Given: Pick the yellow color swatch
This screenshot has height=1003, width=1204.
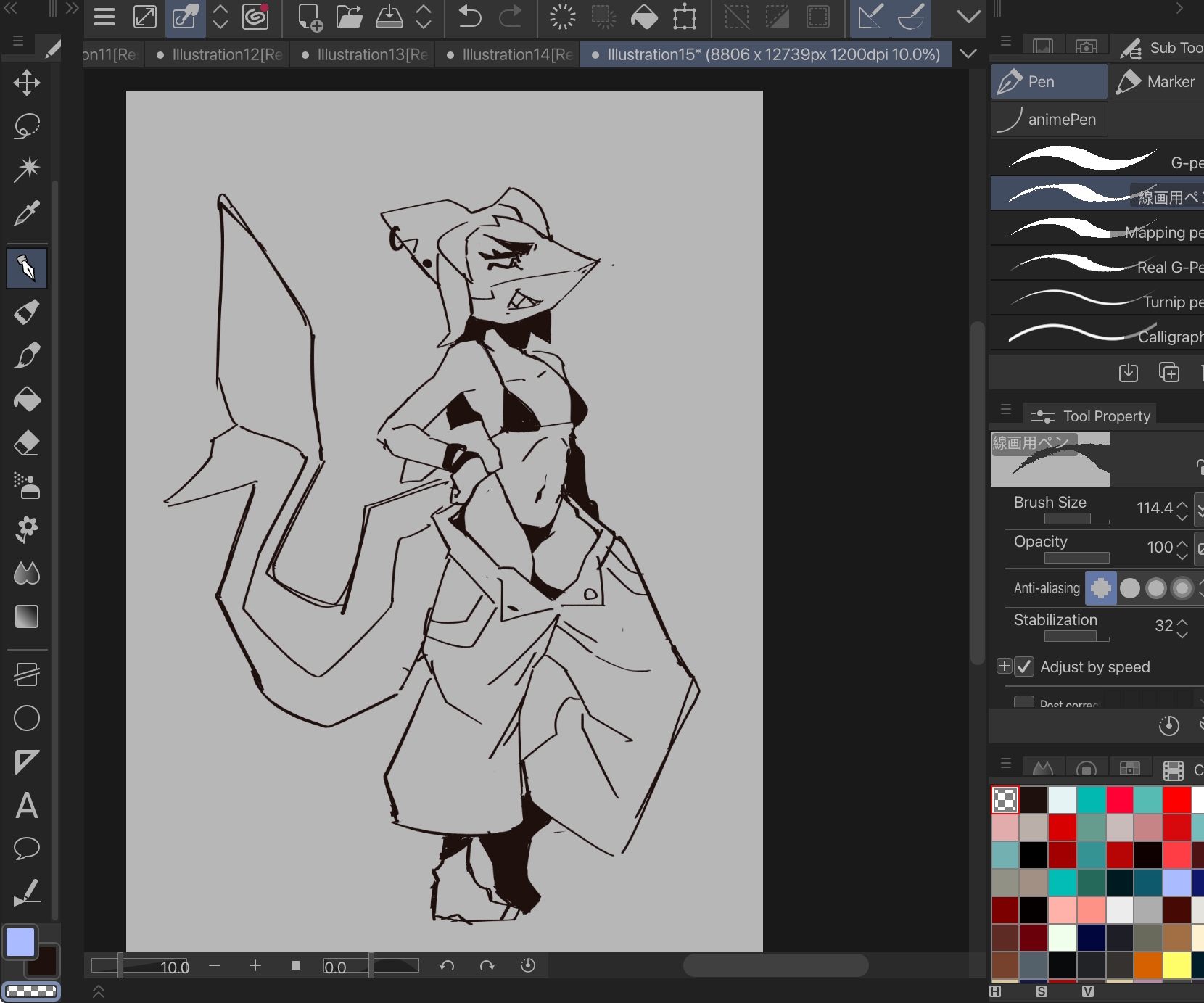Looking at the screenshot, I should [x=1176, y=965].
